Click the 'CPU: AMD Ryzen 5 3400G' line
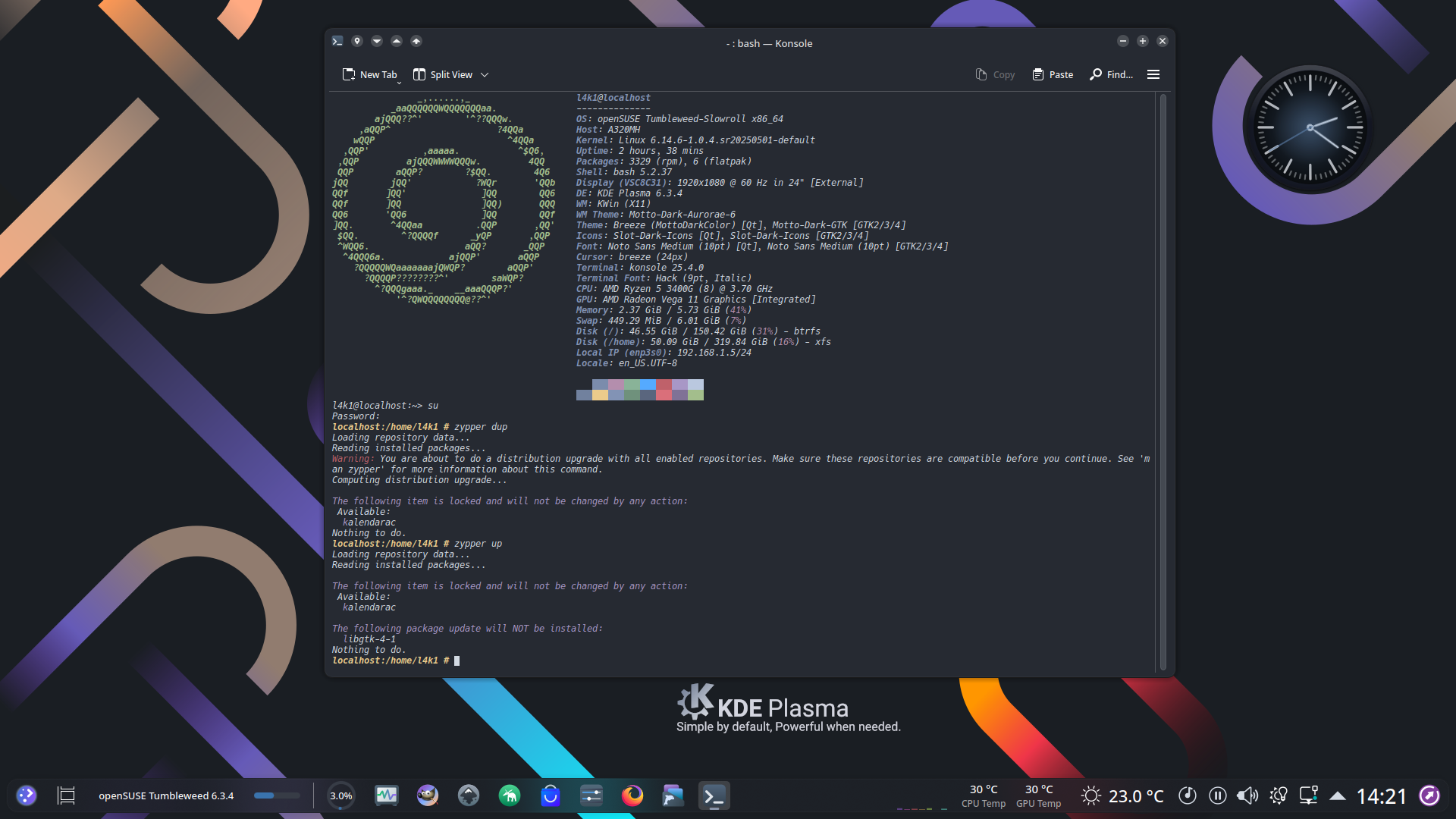The image size is (1456, 819). click(674, 289)
